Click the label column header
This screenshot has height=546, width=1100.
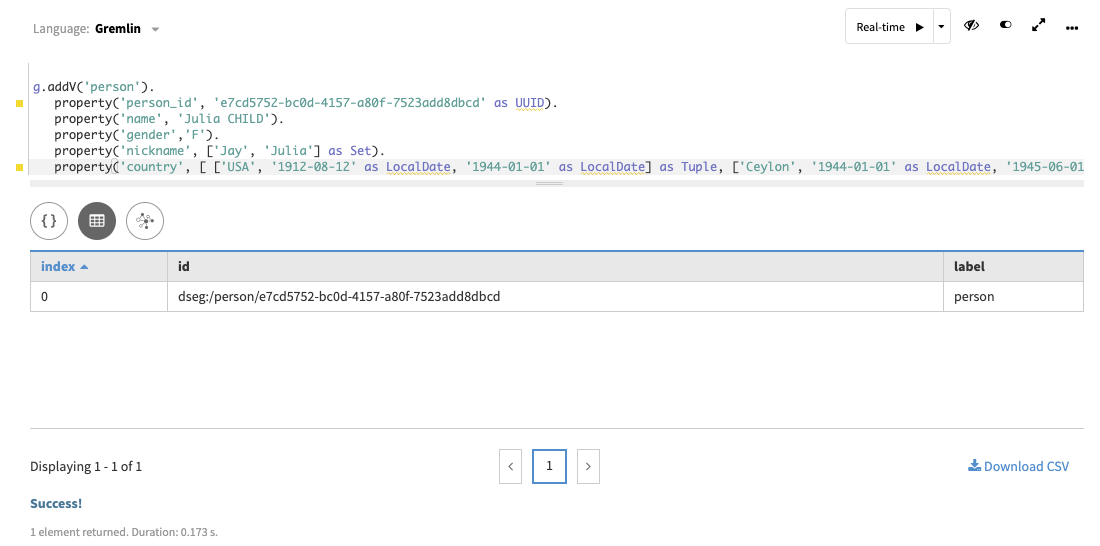click(x=1012, y=267)
